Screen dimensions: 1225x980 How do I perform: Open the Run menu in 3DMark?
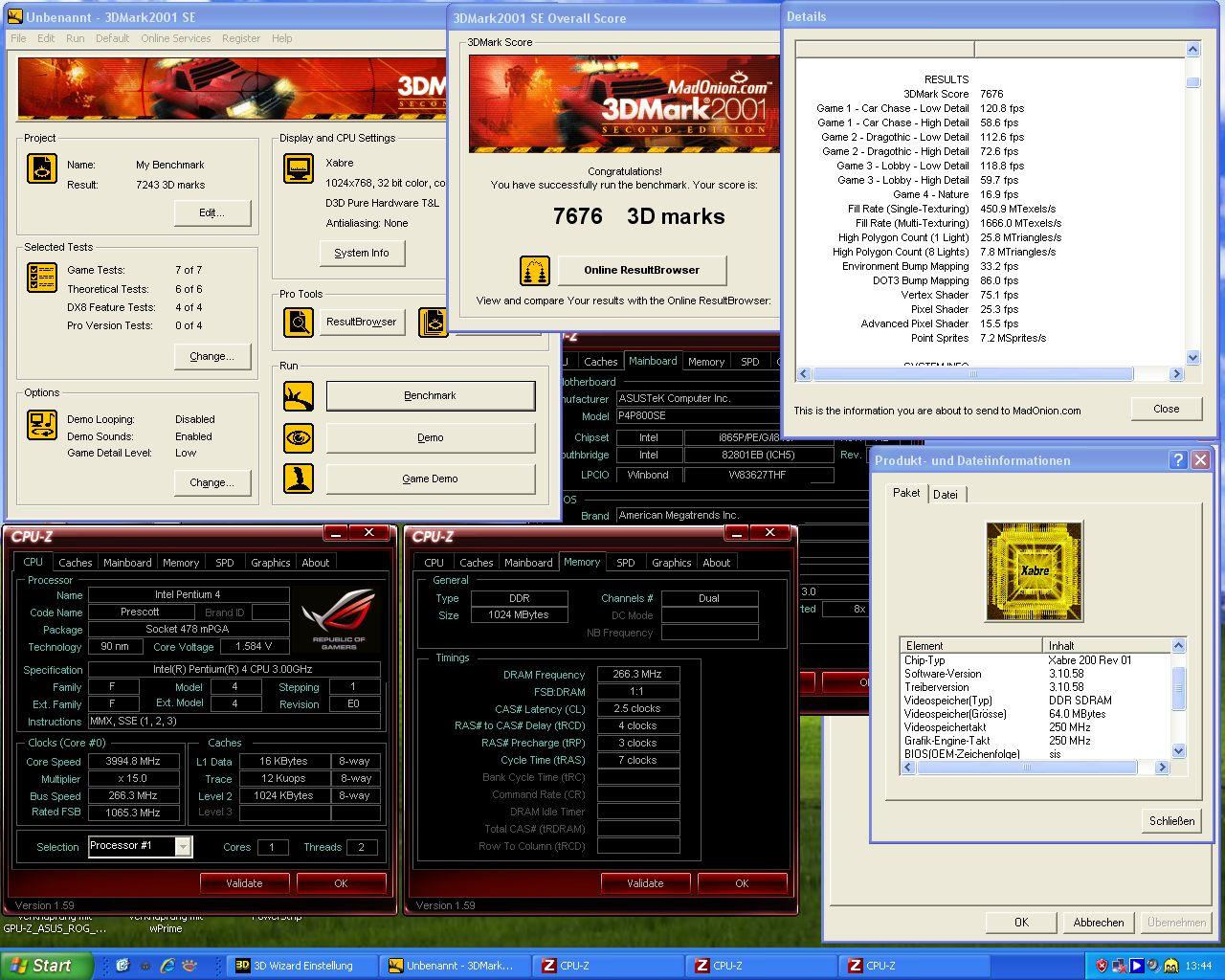75,38
